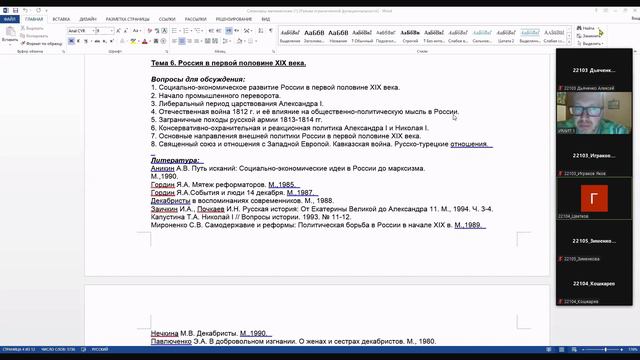Click the borders icon in the paragraph group

click(x=250, y=41)
